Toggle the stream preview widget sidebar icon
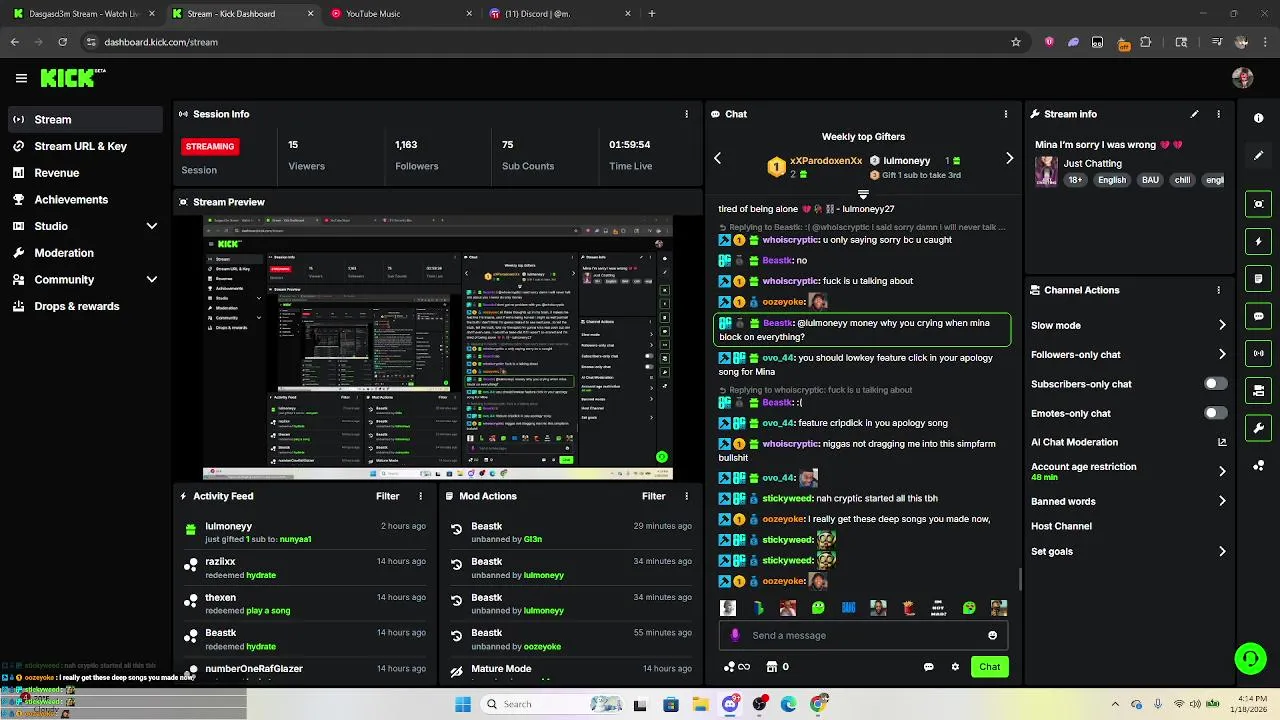 pos(1259,204)
